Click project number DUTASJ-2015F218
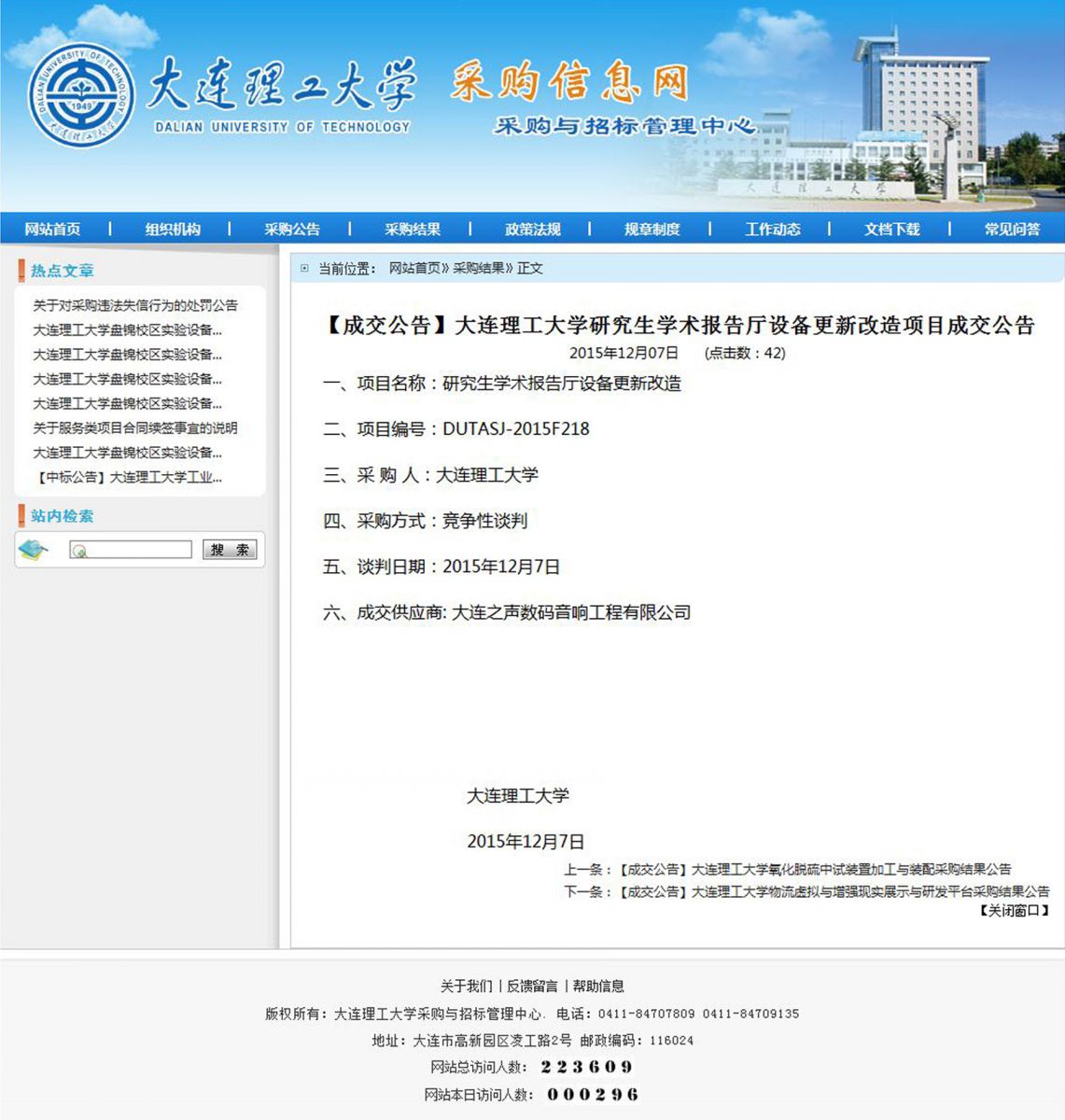 [516, 429]
